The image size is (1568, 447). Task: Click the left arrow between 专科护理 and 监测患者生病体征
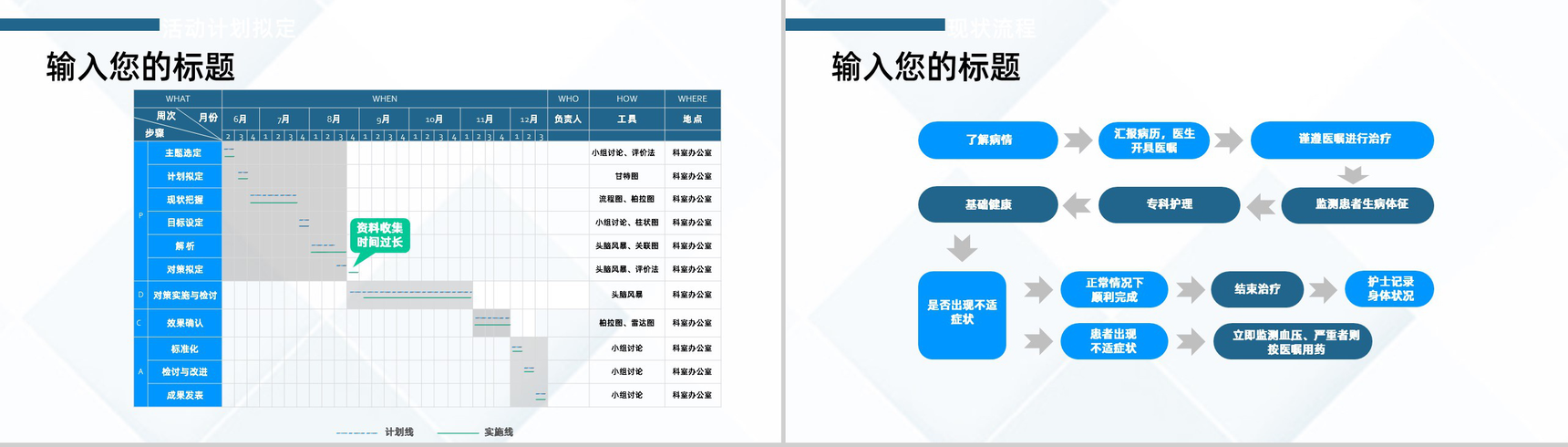tap(1261, 206)
